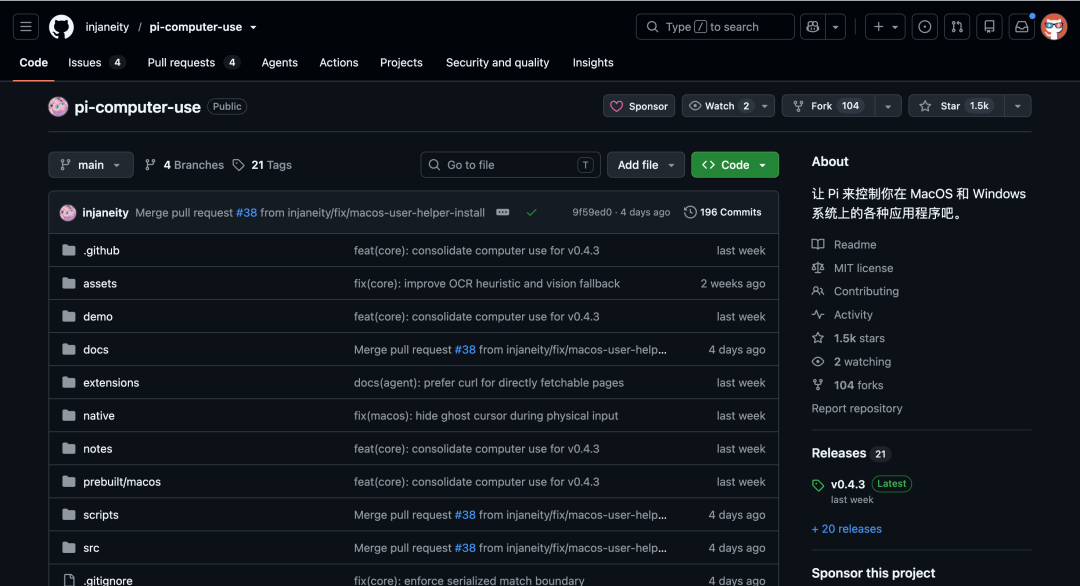Viewport: 1080px width, 586px height.
Task: Open the src folder
Action: 91,547
